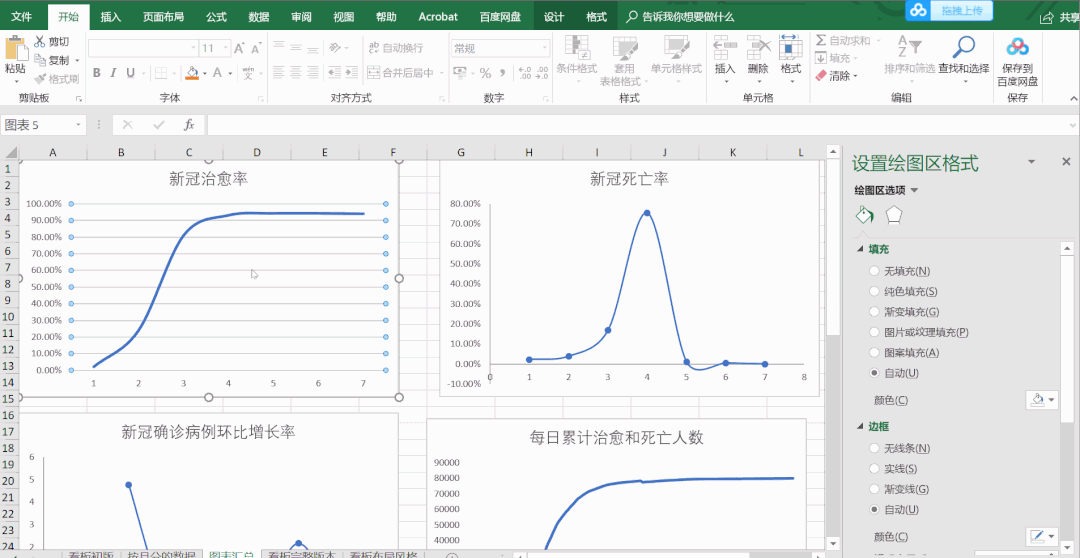Switch to the 按月份的数据 sheet tab
The image size is (1080, 558).
(161, 555)
